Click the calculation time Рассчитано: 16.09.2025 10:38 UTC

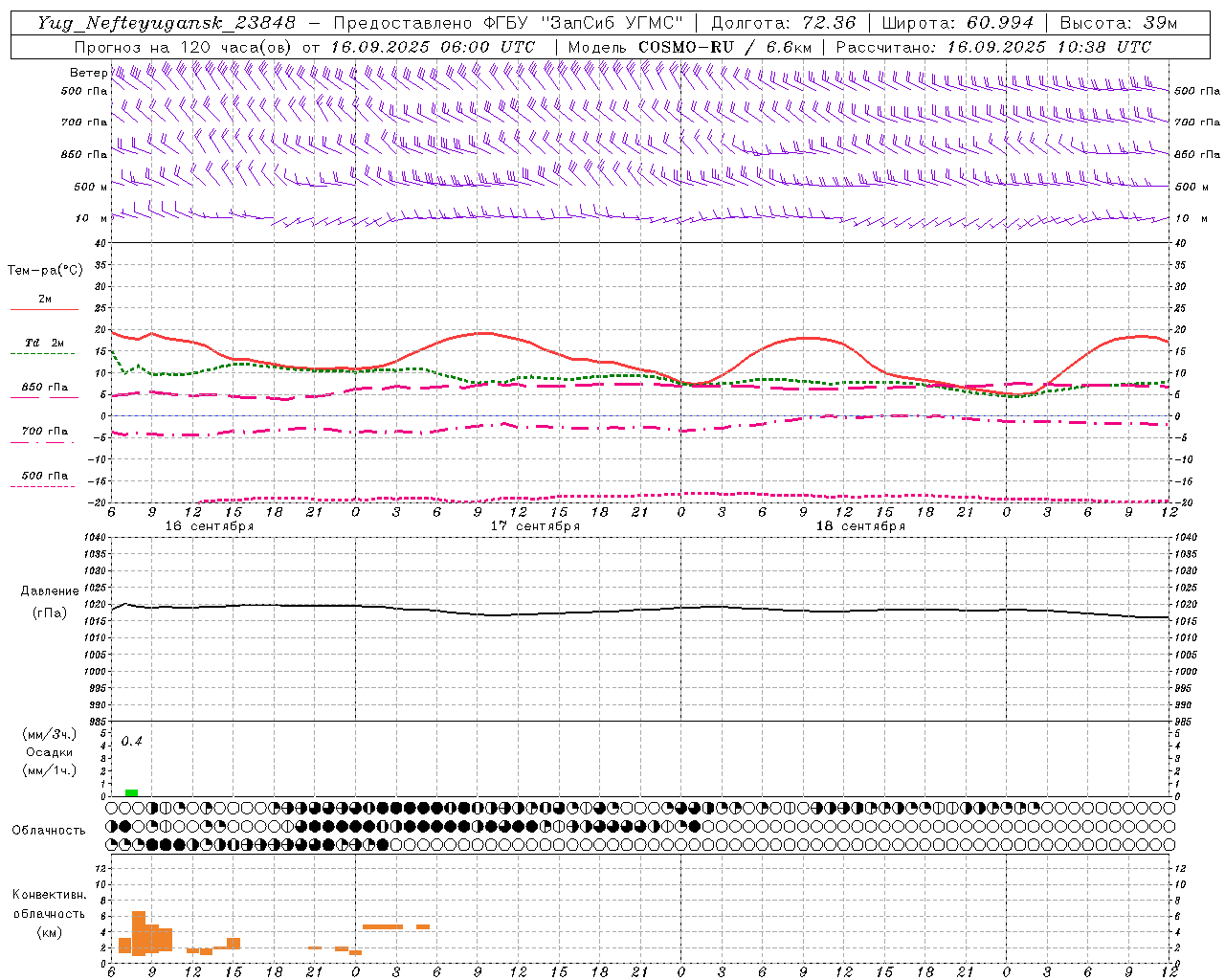coord(993,47)
